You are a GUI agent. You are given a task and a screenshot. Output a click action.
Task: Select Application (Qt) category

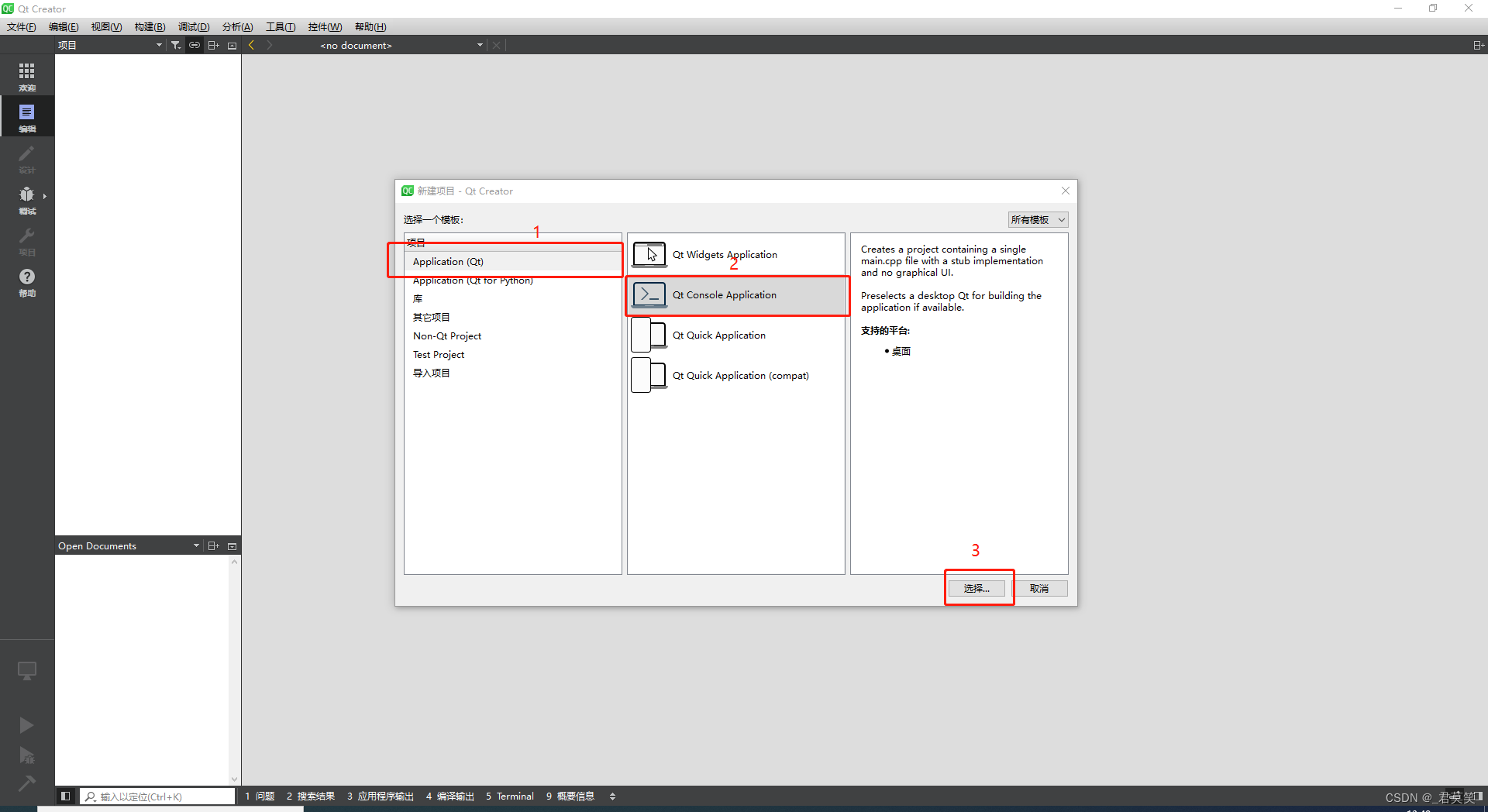[513, 262]
